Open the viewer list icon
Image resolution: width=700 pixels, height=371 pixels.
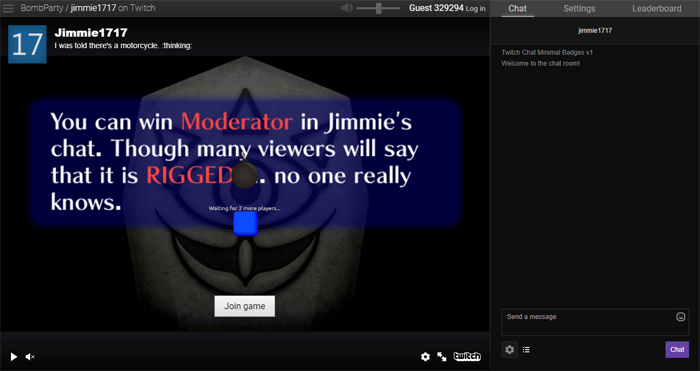(x=526, y=350)
